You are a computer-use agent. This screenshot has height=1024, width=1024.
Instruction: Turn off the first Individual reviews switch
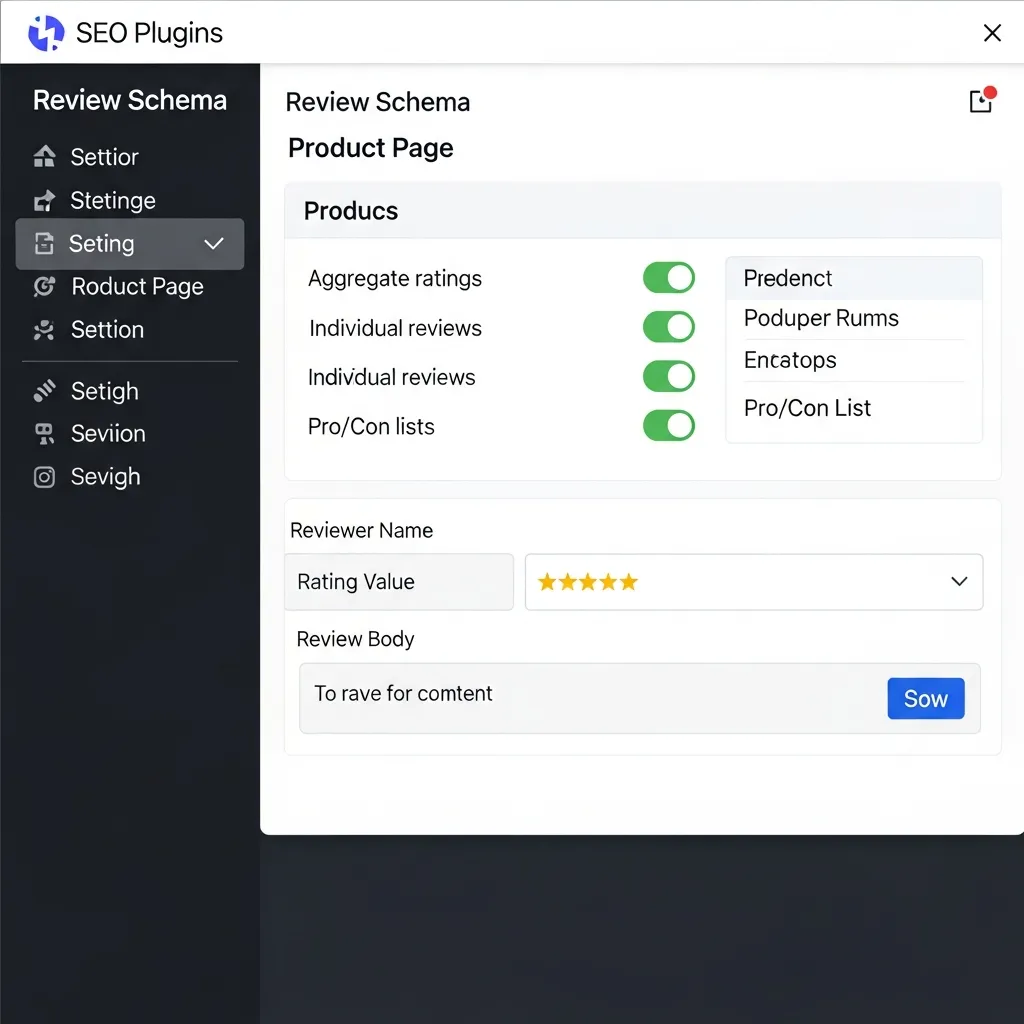[668, 327]
